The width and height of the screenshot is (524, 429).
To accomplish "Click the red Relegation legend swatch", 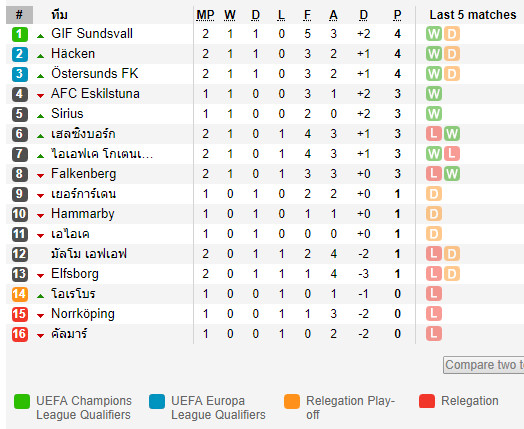I will coord(427,401).
